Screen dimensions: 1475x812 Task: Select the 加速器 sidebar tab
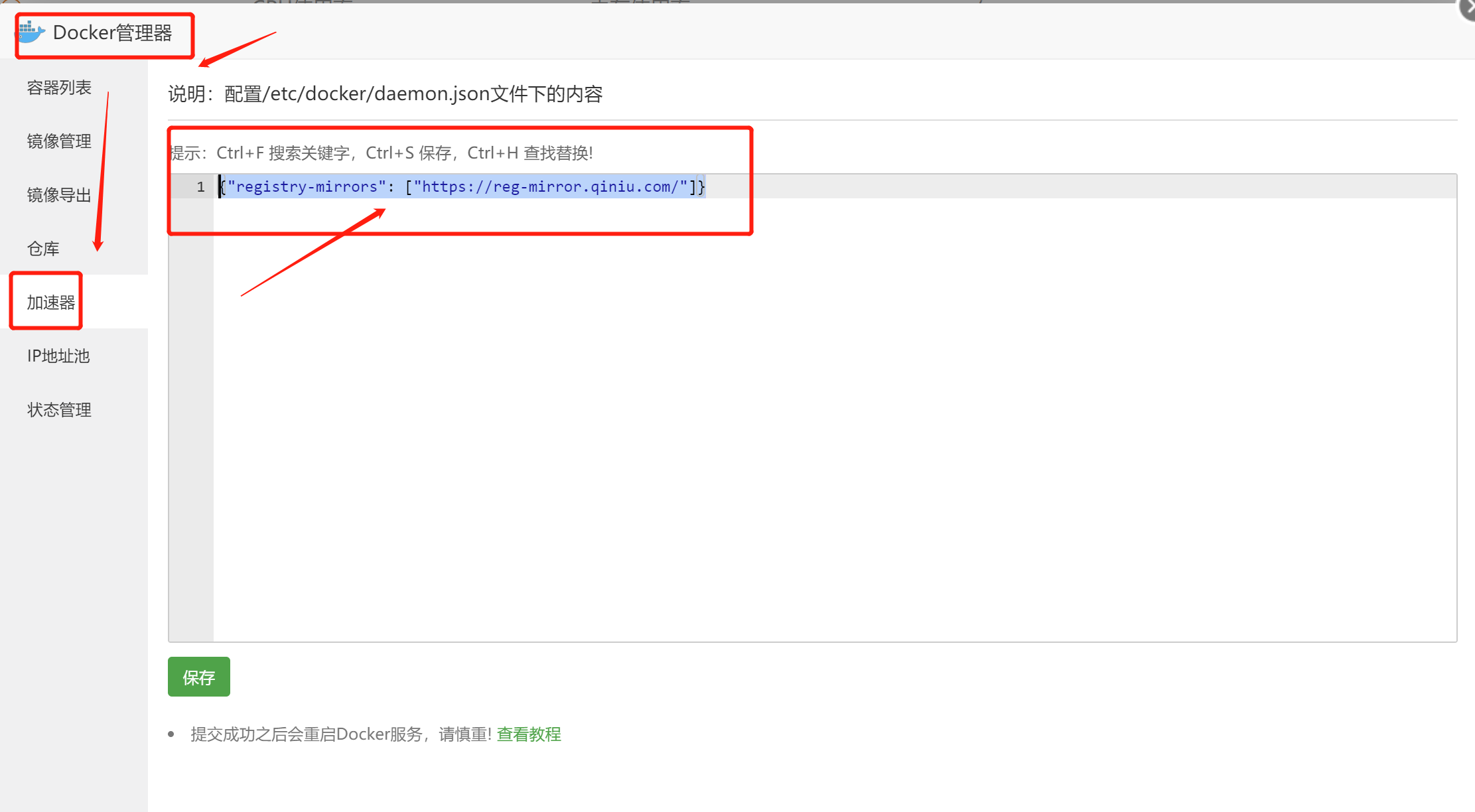51,303
